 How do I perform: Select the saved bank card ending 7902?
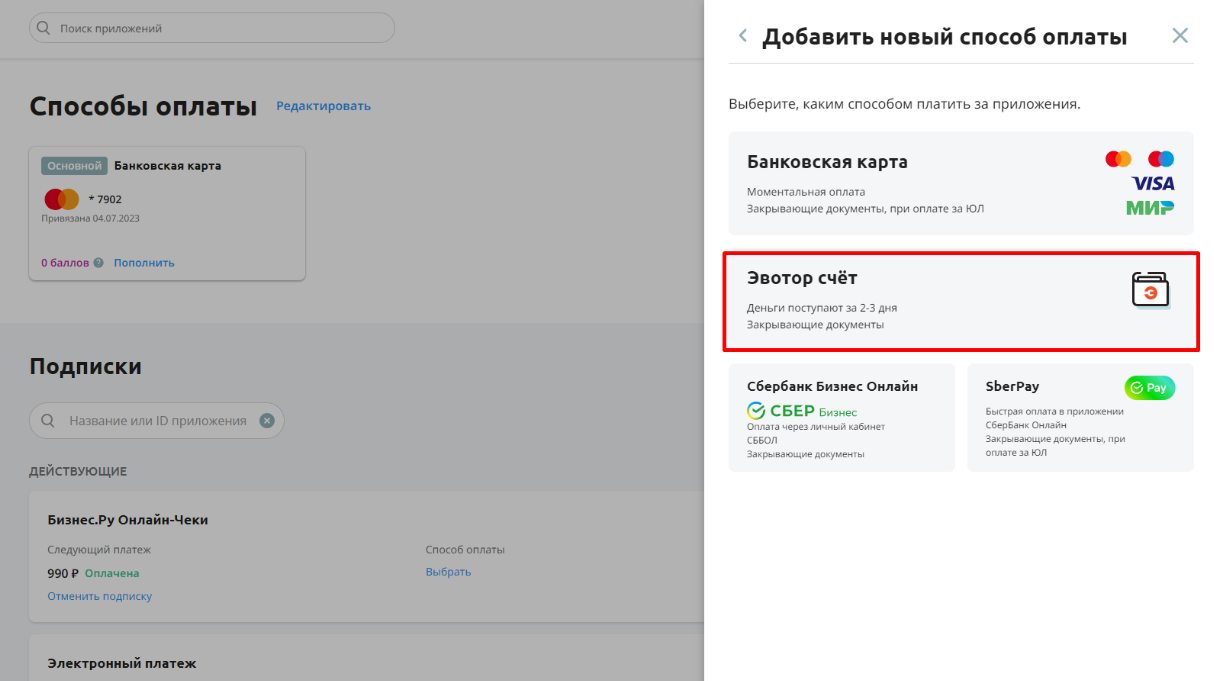tap(167, 213)
